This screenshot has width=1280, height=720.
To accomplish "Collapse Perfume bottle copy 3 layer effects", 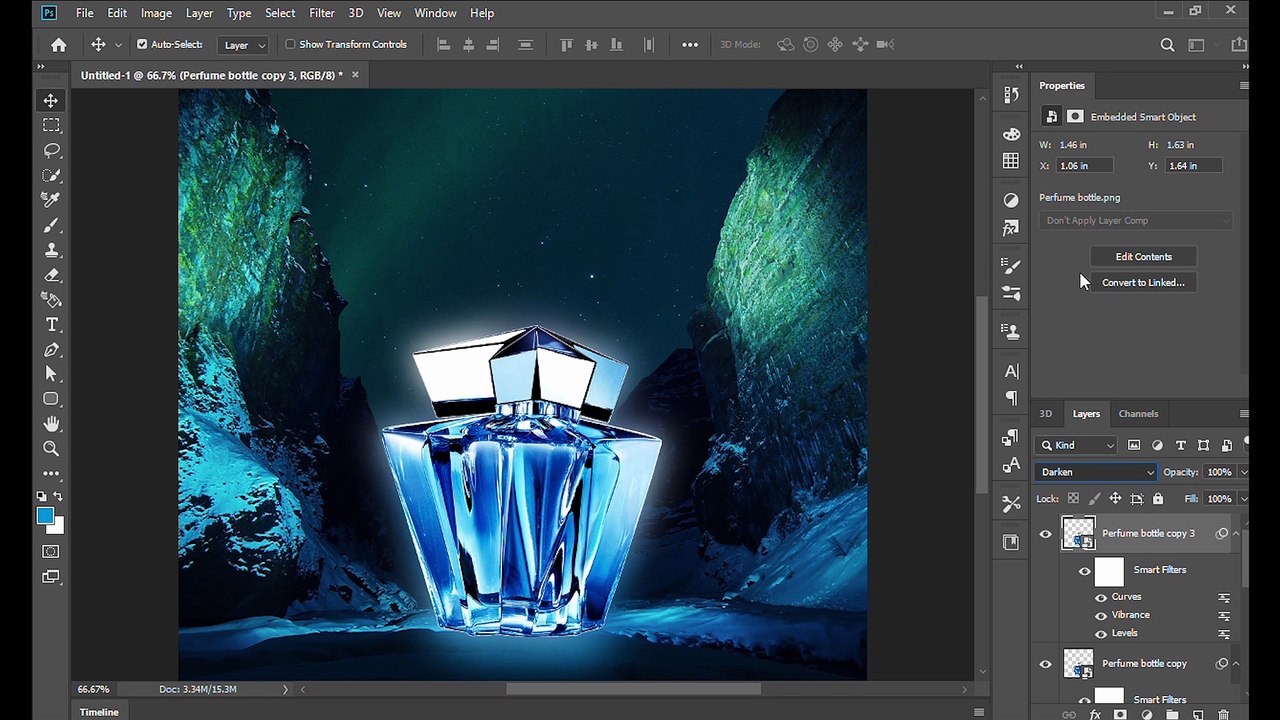I will (1235, 534).
